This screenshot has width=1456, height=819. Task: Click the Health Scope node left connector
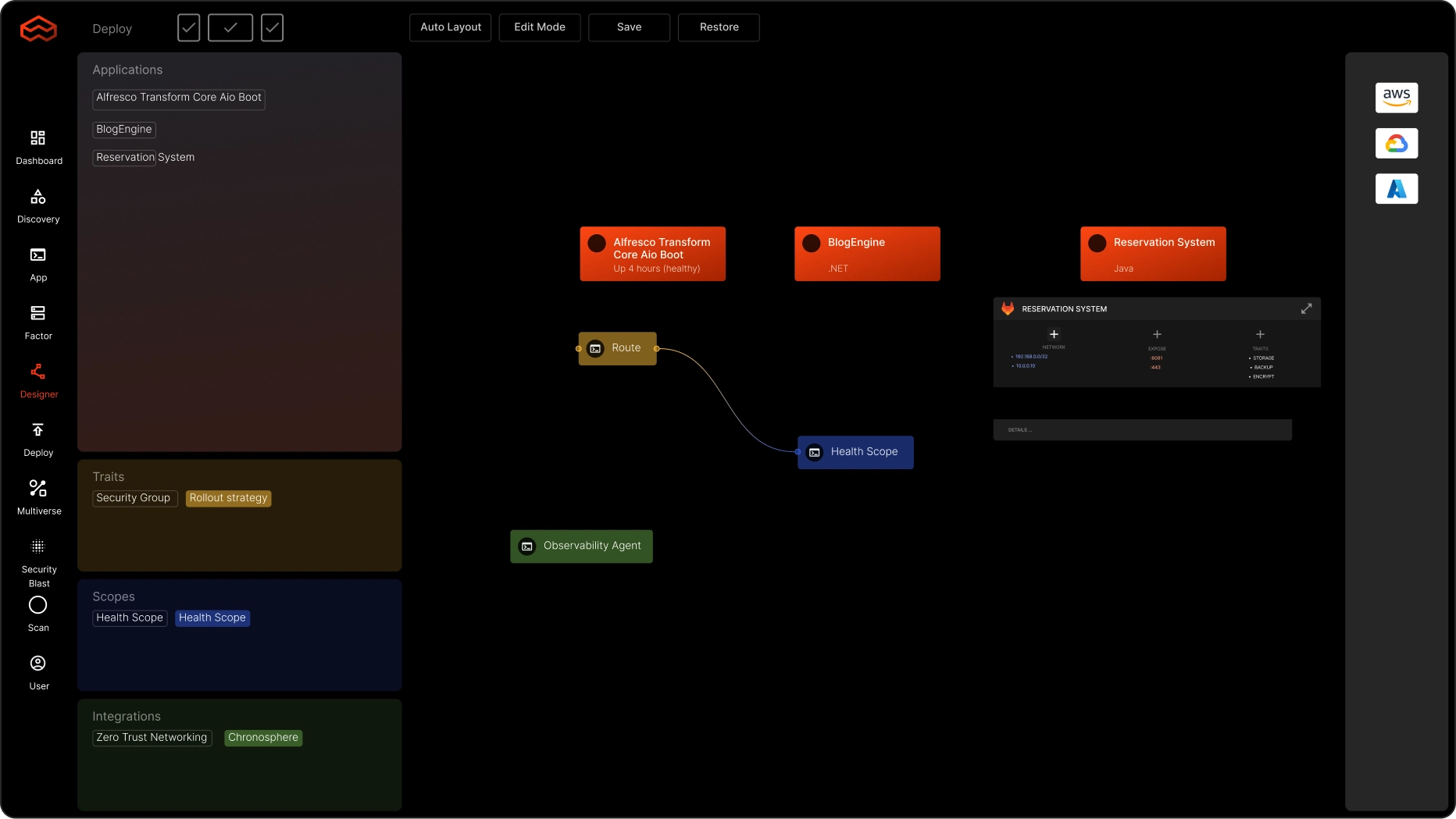[x=798, y=452]
